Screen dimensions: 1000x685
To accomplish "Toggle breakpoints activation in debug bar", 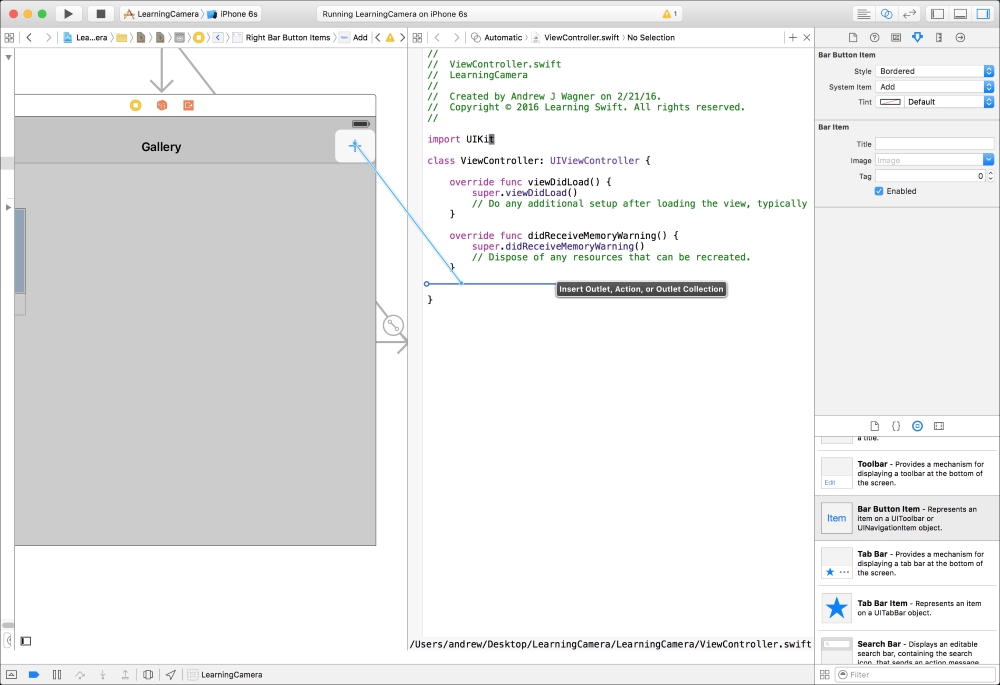I will (33, 675).
